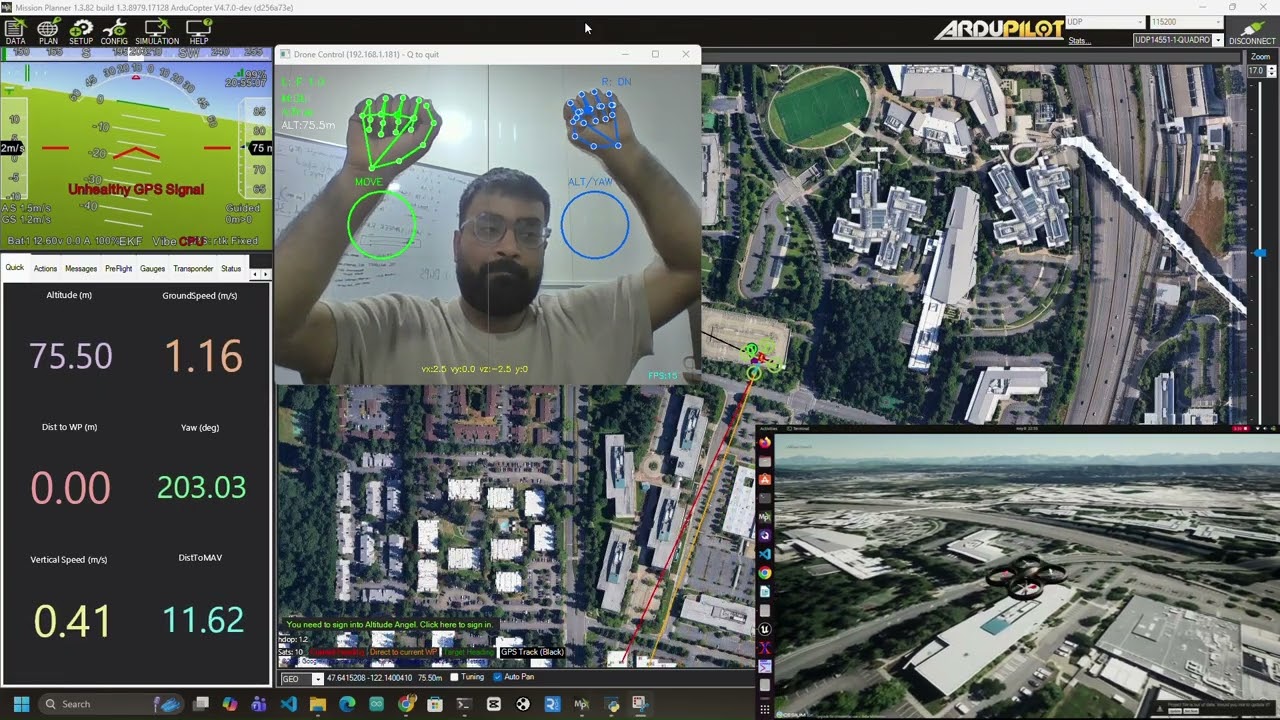Open the UDP connection type dropdown

tap(1105, 22)
